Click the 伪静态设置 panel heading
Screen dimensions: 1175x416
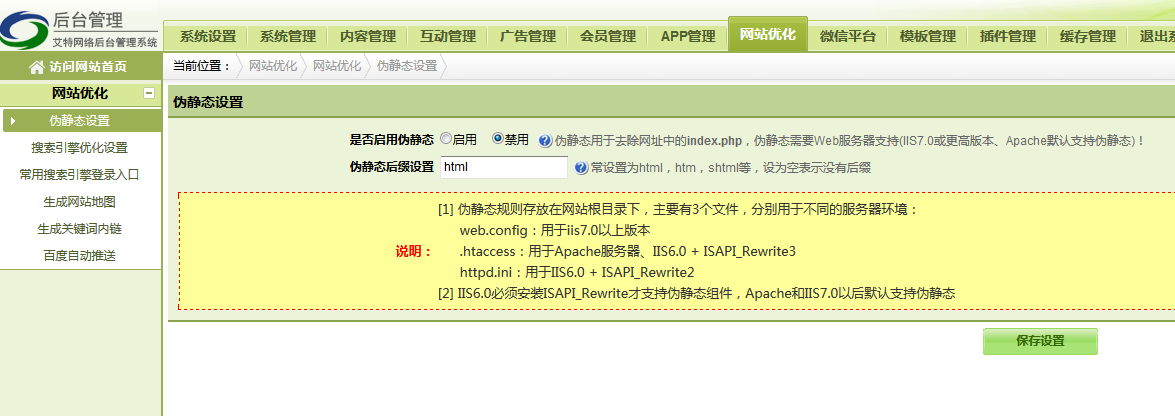208,103
